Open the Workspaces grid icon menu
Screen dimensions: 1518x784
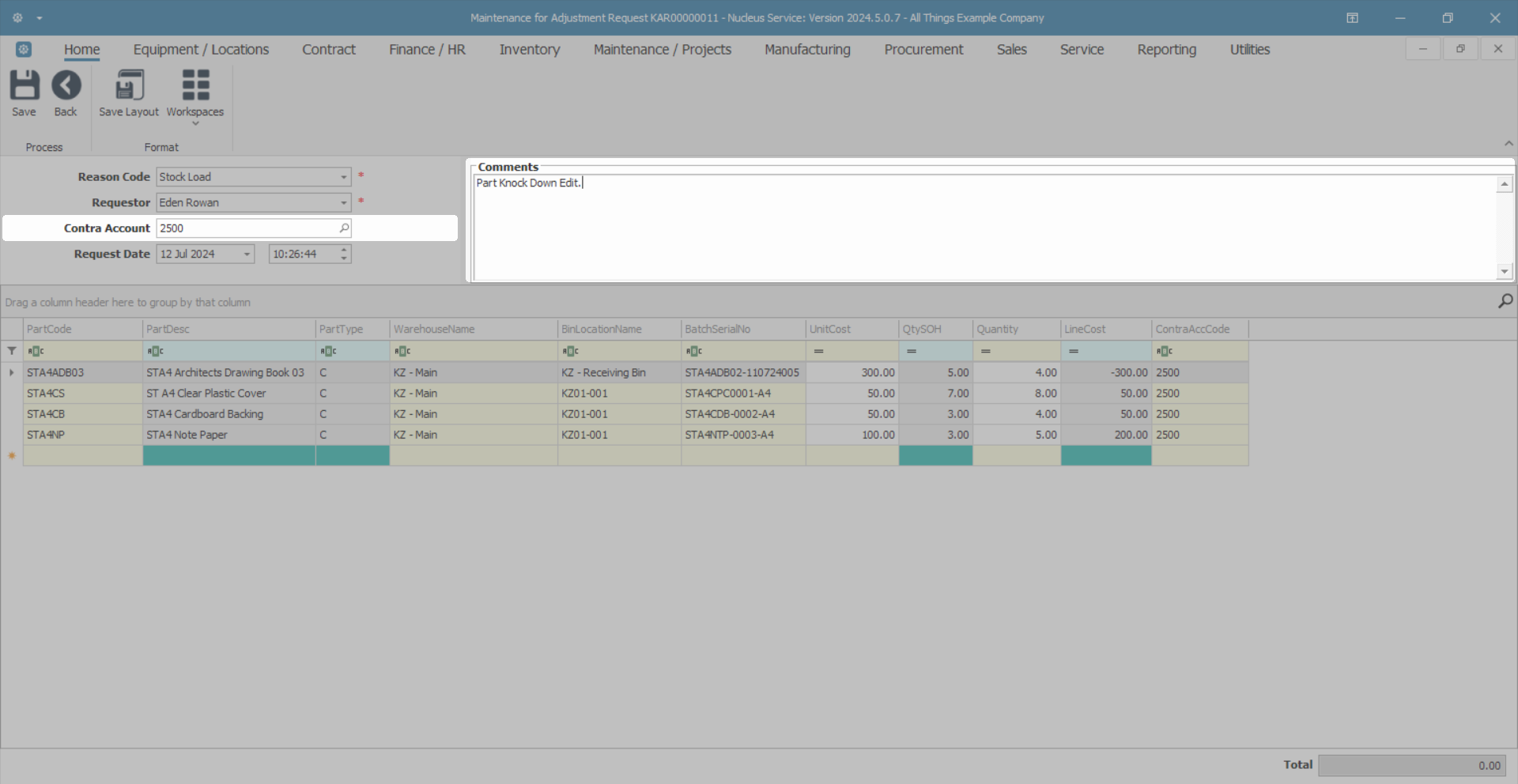195,85
